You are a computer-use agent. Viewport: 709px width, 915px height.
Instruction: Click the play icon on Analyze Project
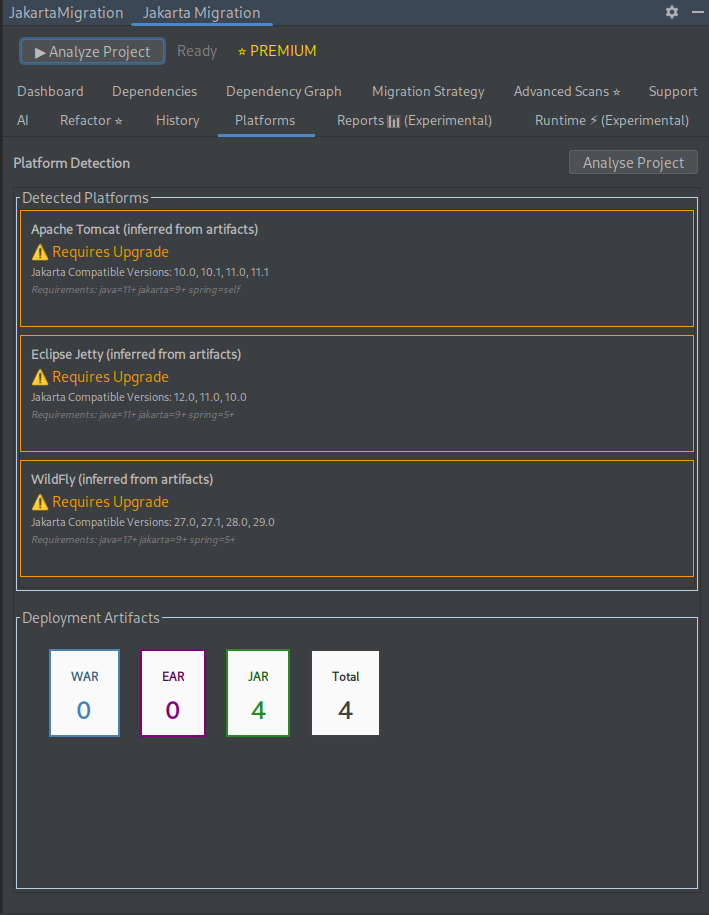[40, 53]
